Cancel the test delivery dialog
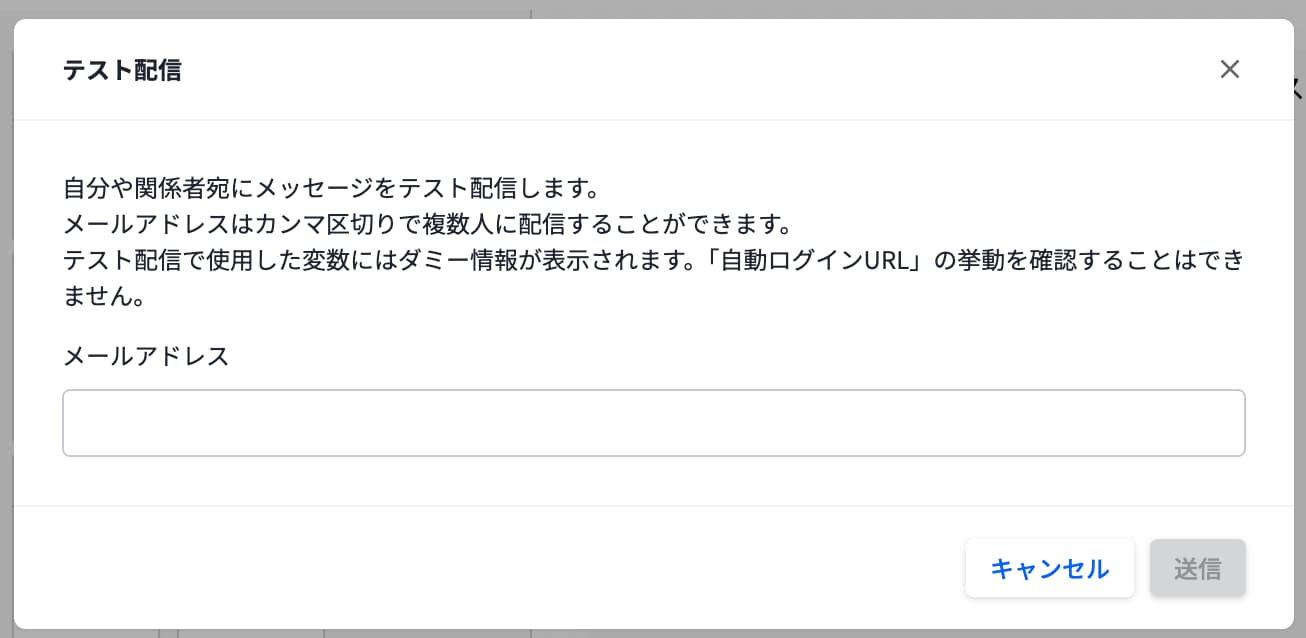Image resolution: width=1306 pixels, height=638 pixels. (x=1049, y=568)
